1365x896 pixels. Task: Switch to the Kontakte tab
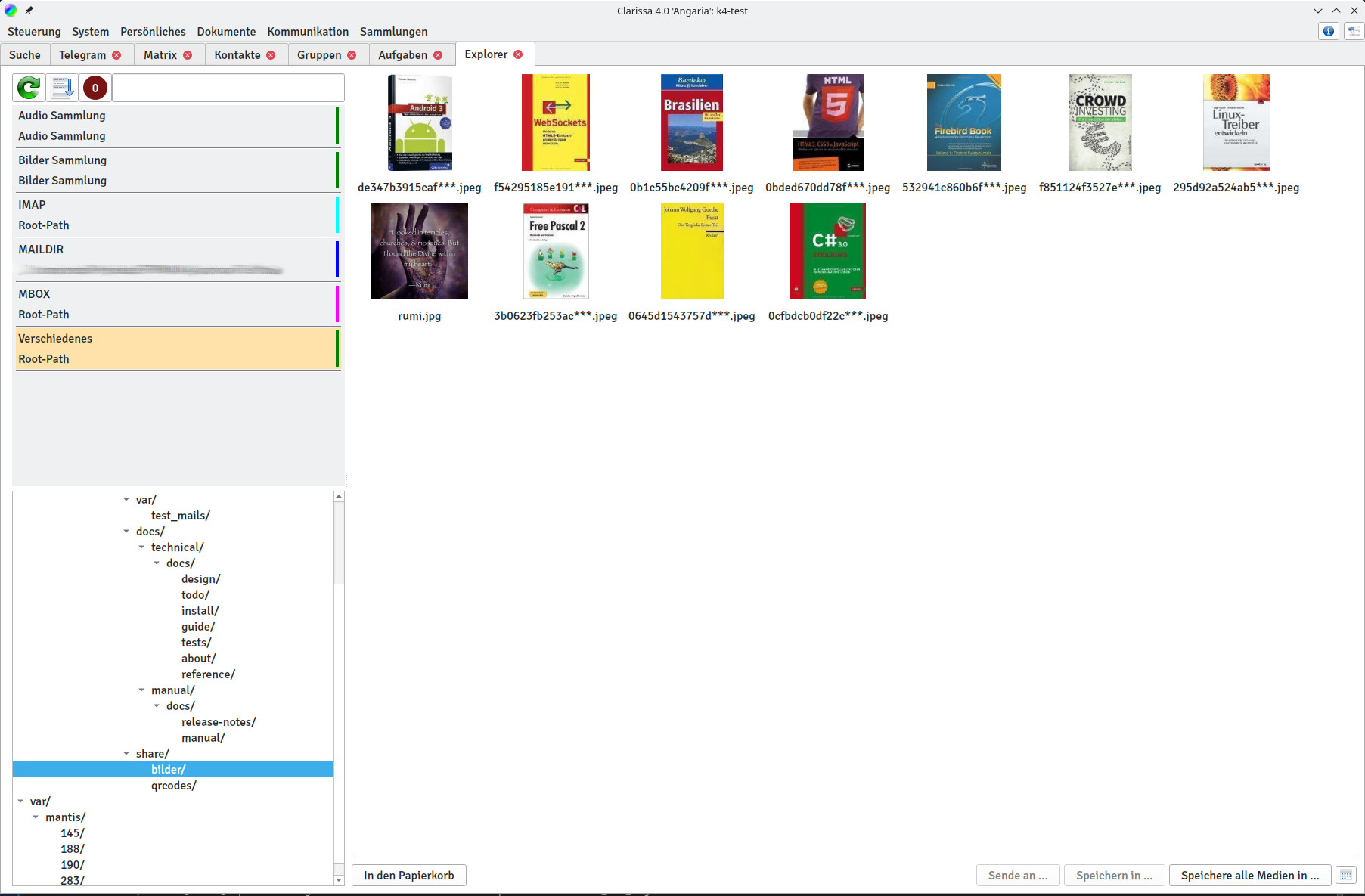point(237,55)
